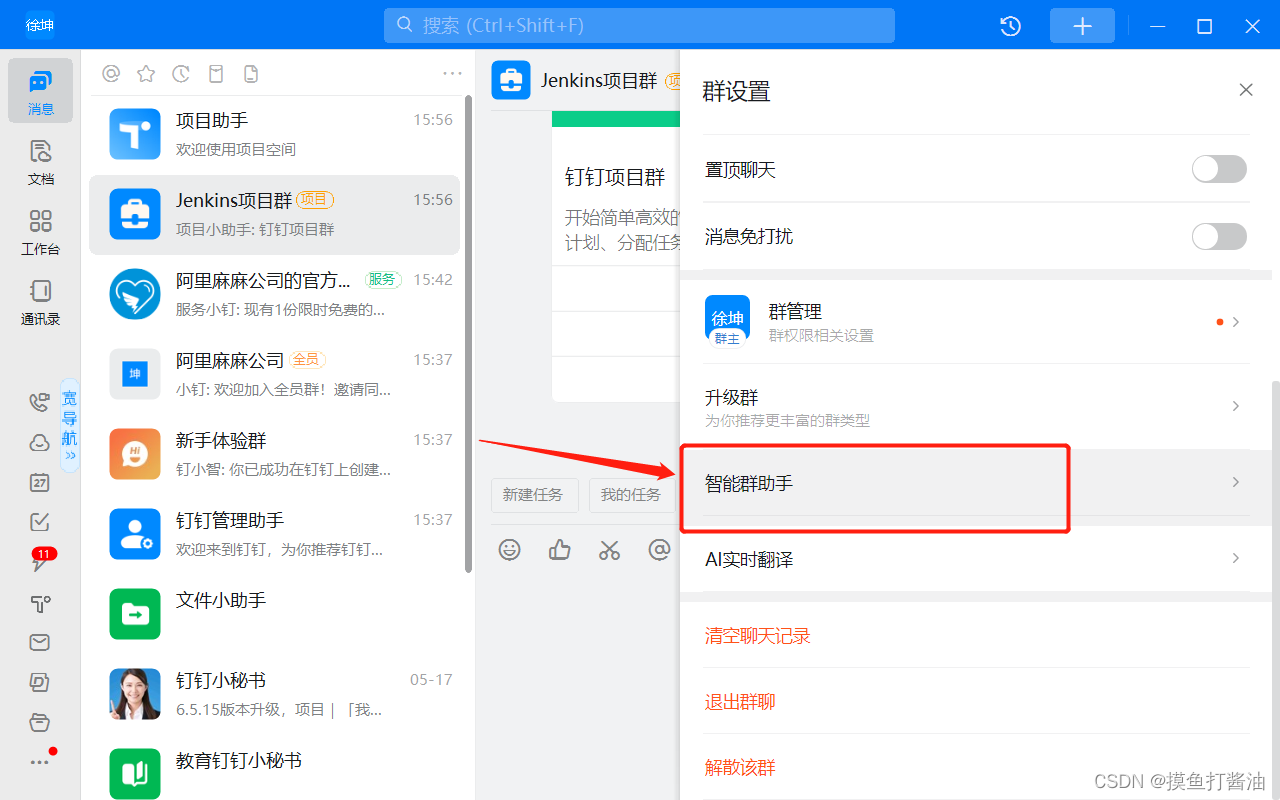Click the chat list scrollbar
The image size is (1280, 800).
pyautogui.click(x=469, y=333)
